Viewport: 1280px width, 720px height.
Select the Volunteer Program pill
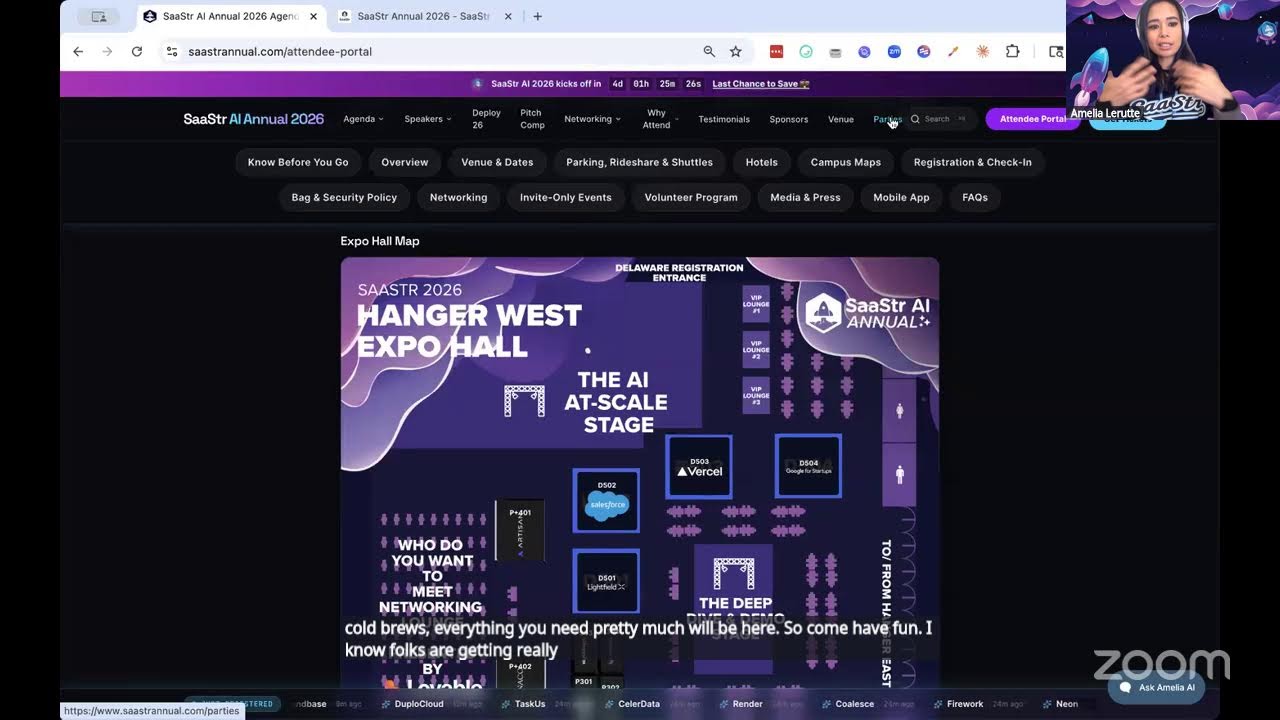(x=691, y=197)
